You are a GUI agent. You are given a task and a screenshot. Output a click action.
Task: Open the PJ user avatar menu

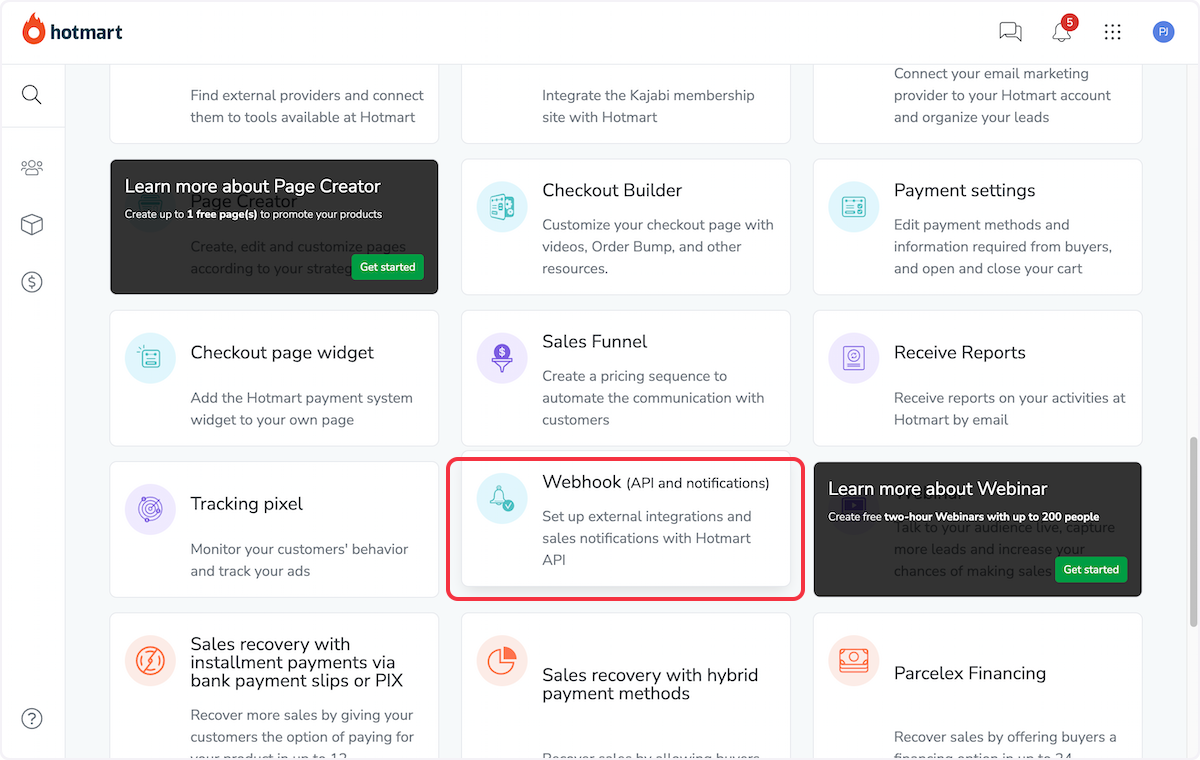[x=1163, y=32]
